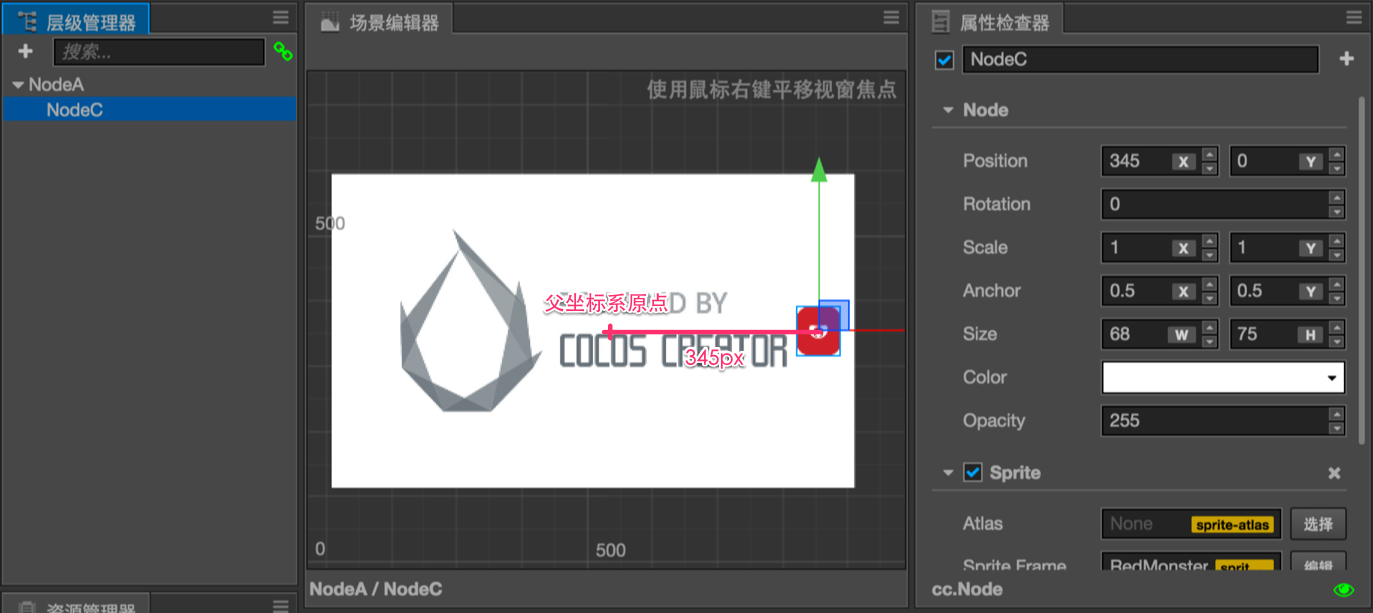1373x613 pixels.
Task: Increase Anchor X with its up arrow
Action: point(1209,284)
